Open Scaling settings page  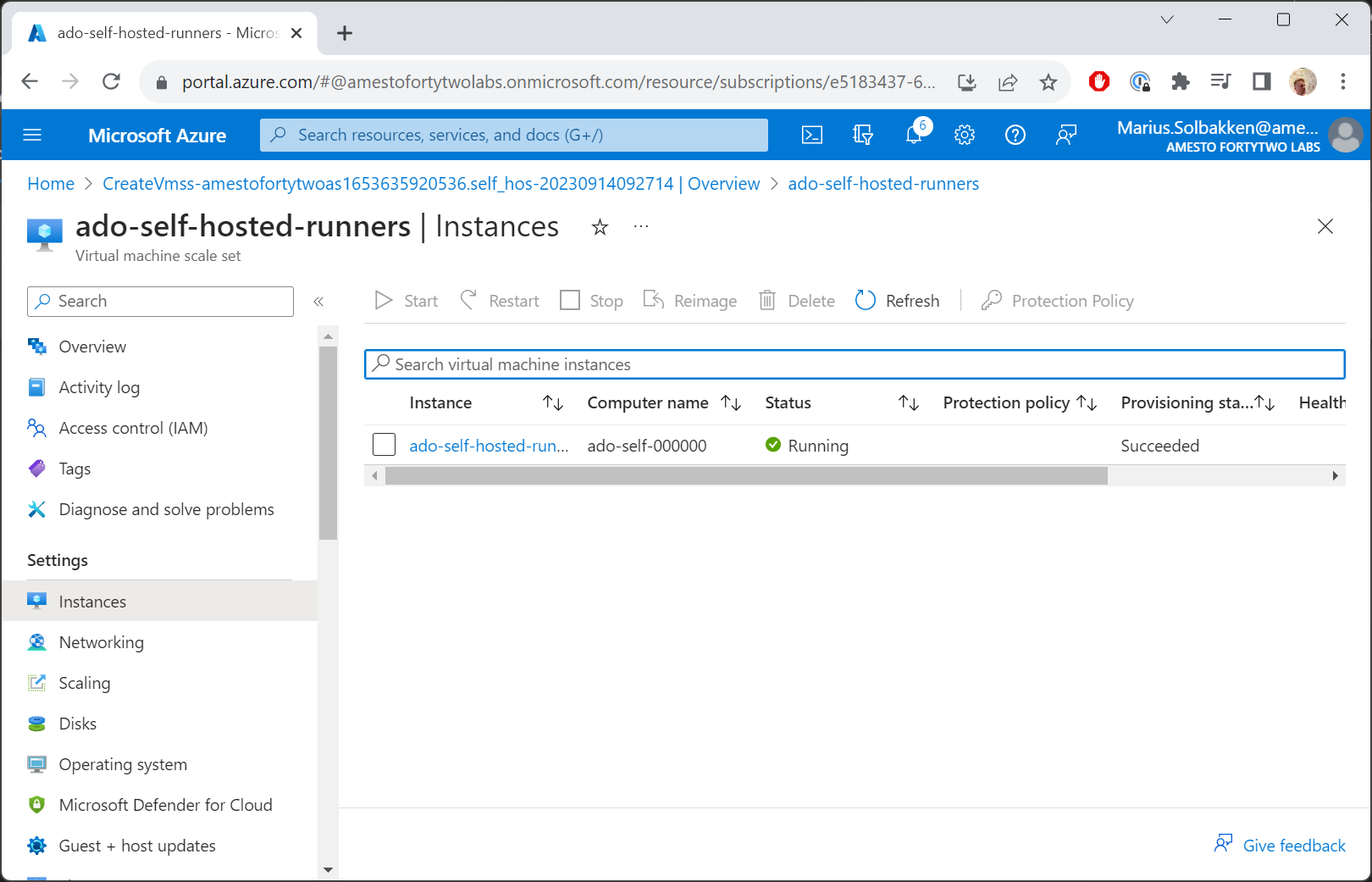coord(85,683)
